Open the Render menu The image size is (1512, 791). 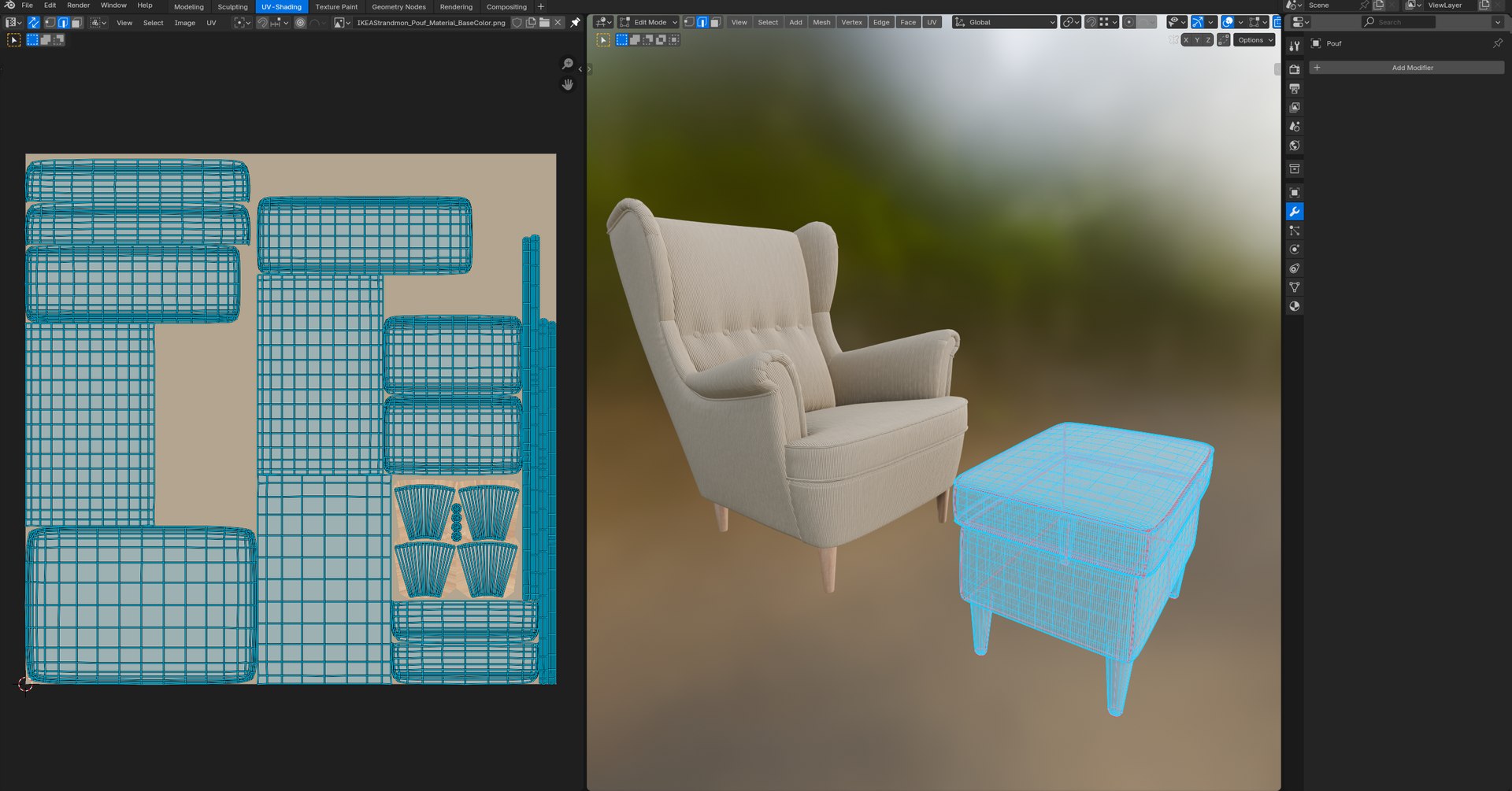78,6
